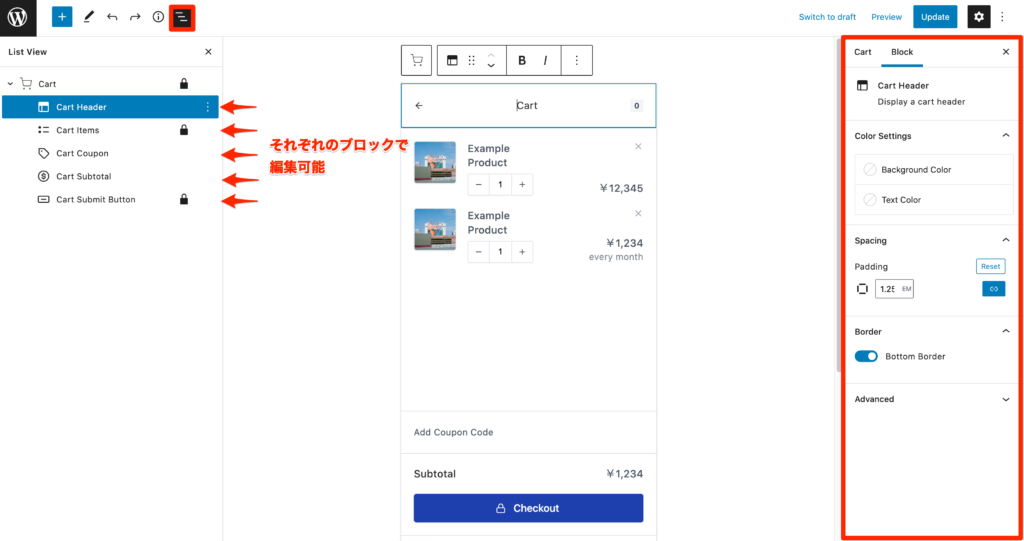Reset the padding value
The width and height of the screenshot is (1024, 541).
pos(991,266)
